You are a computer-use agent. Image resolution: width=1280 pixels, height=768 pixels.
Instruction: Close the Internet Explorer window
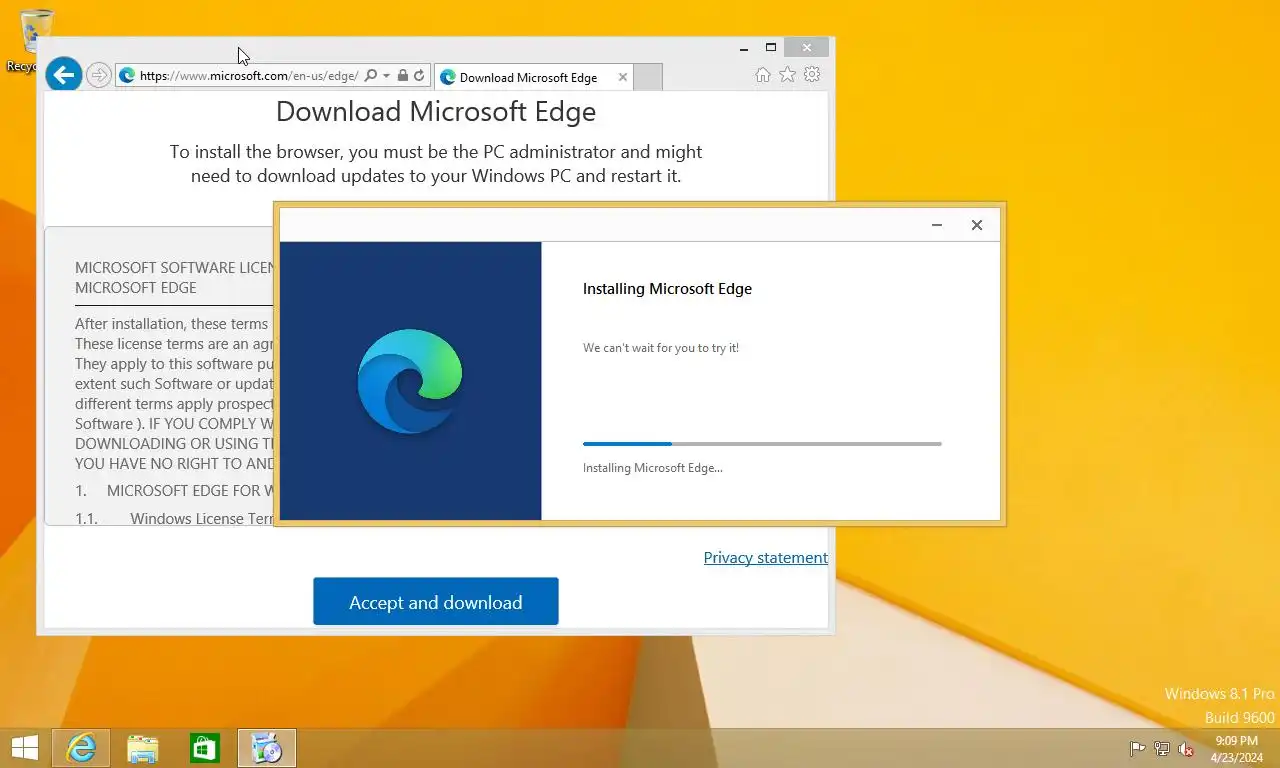click(806, 47)
